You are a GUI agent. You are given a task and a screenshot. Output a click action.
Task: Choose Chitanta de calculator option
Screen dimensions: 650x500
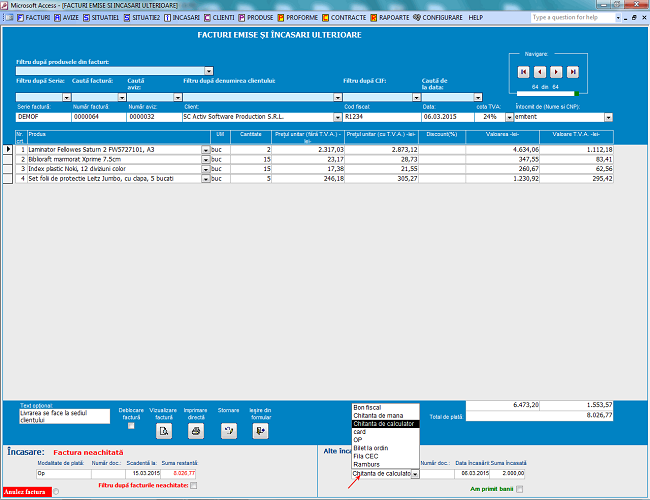(386, 424)
